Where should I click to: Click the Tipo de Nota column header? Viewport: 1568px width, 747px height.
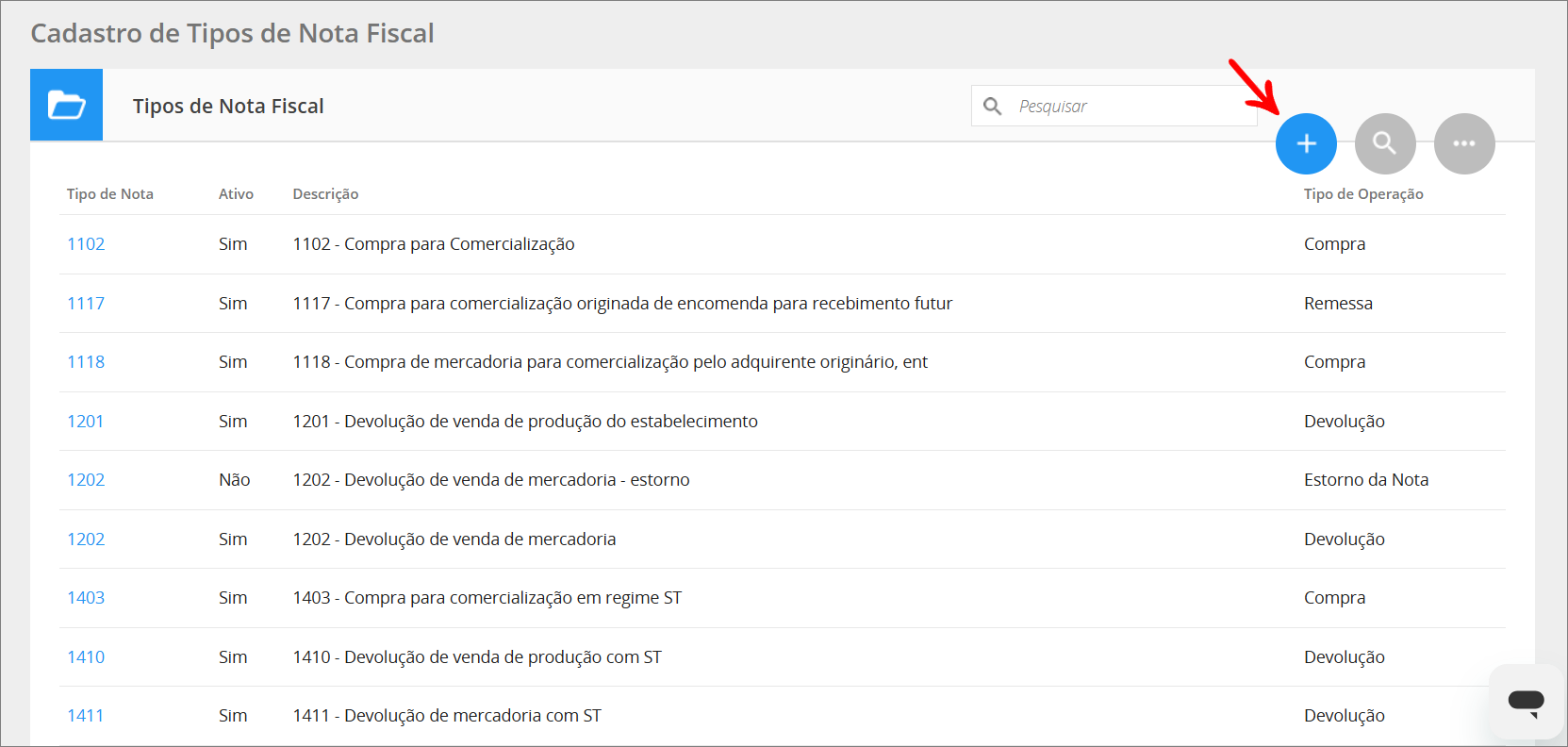click(109, 194)
